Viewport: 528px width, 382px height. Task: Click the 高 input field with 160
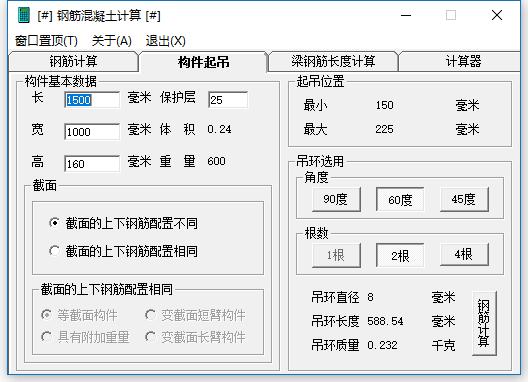92,164
